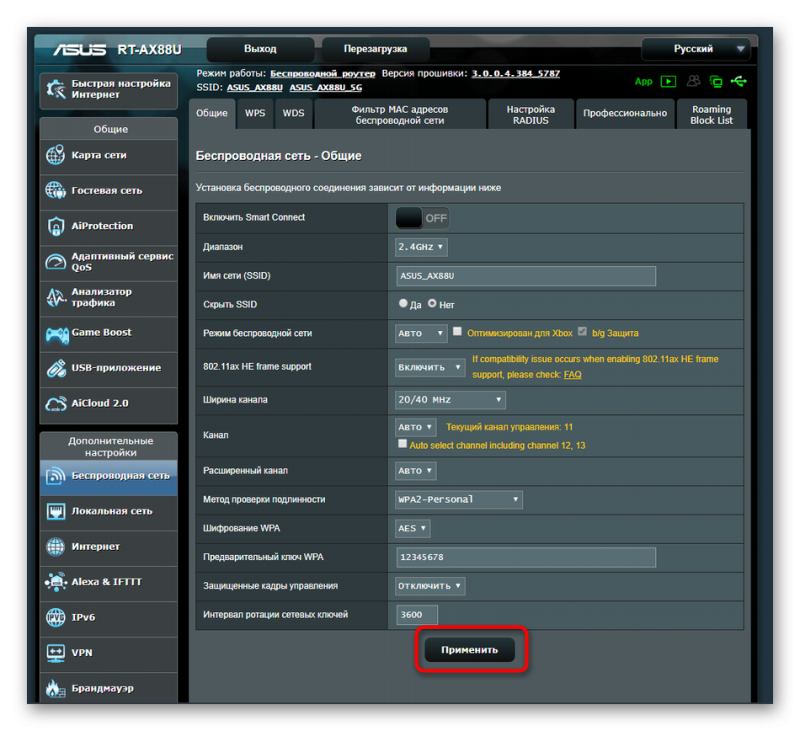Open the FAQ link
This screenshot has width=800, height=731.
pos(572,375)
